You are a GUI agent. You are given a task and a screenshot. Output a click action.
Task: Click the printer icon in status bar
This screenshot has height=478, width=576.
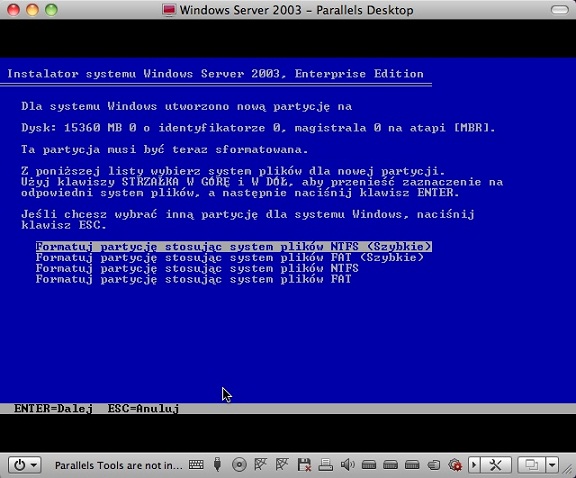[x=325, y=465]
